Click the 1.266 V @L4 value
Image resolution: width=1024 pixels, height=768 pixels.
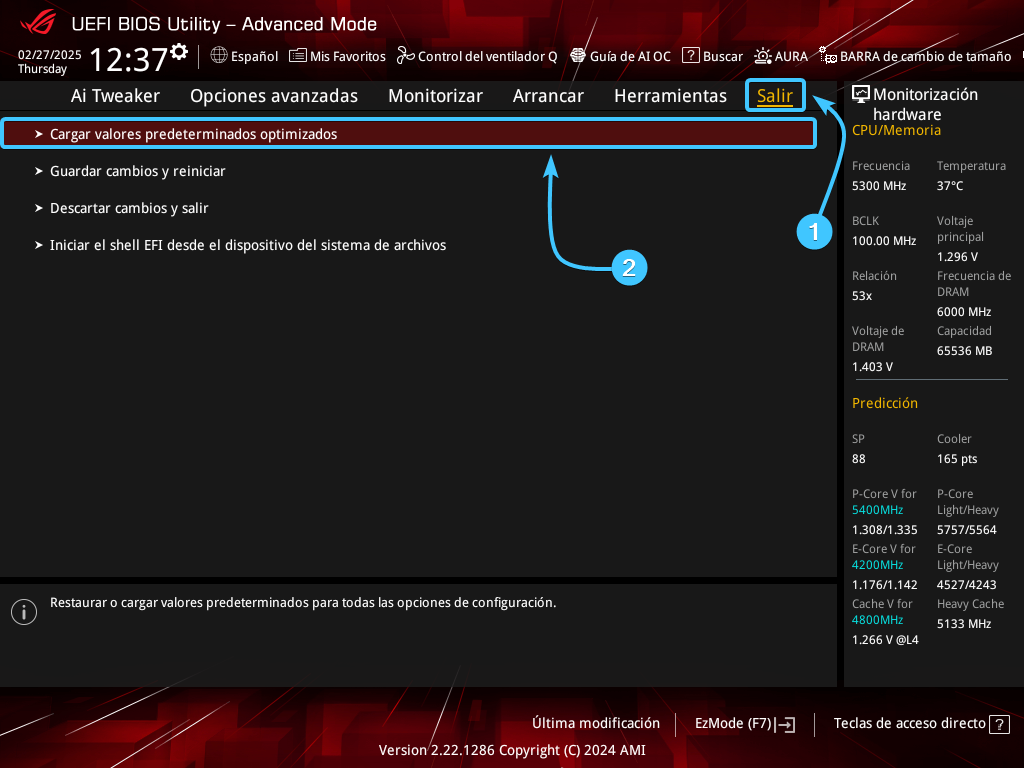[885, 640]
